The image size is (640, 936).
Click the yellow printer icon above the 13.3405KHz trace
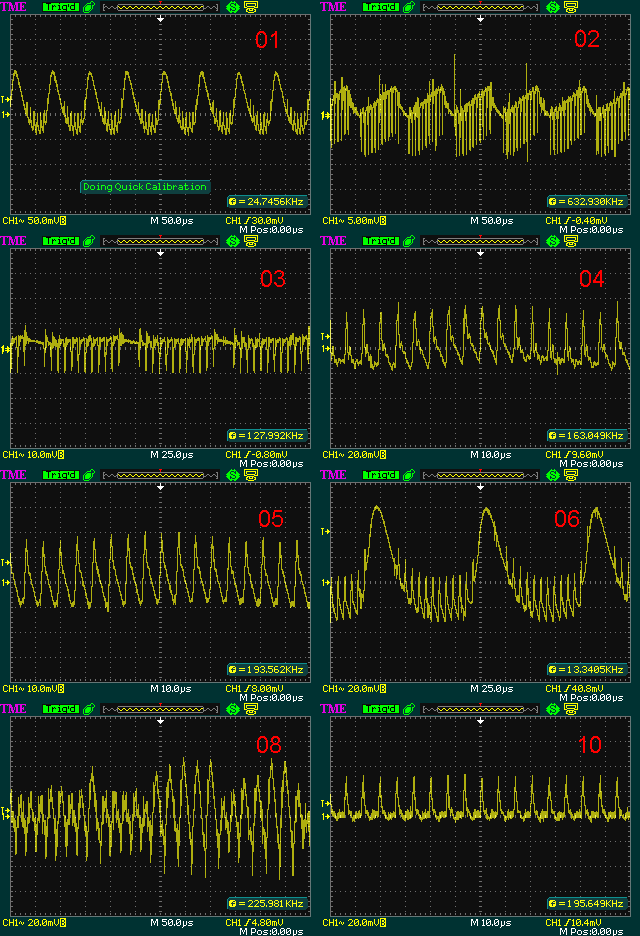coord(571,475)
